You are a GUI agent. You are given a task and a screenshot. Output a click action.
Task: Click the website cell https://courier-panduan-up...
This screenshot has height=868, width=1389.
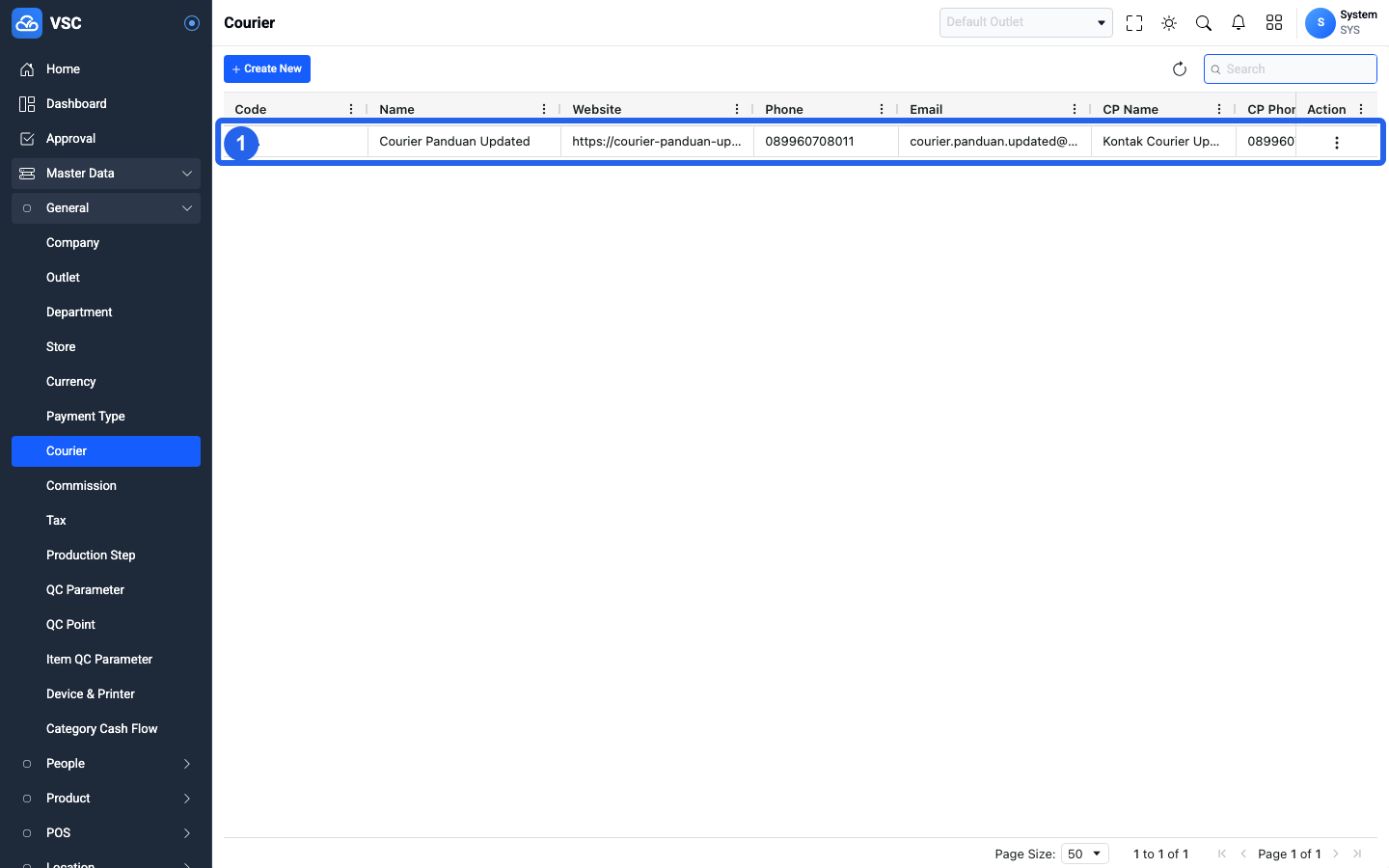click(x=658, y=142)
